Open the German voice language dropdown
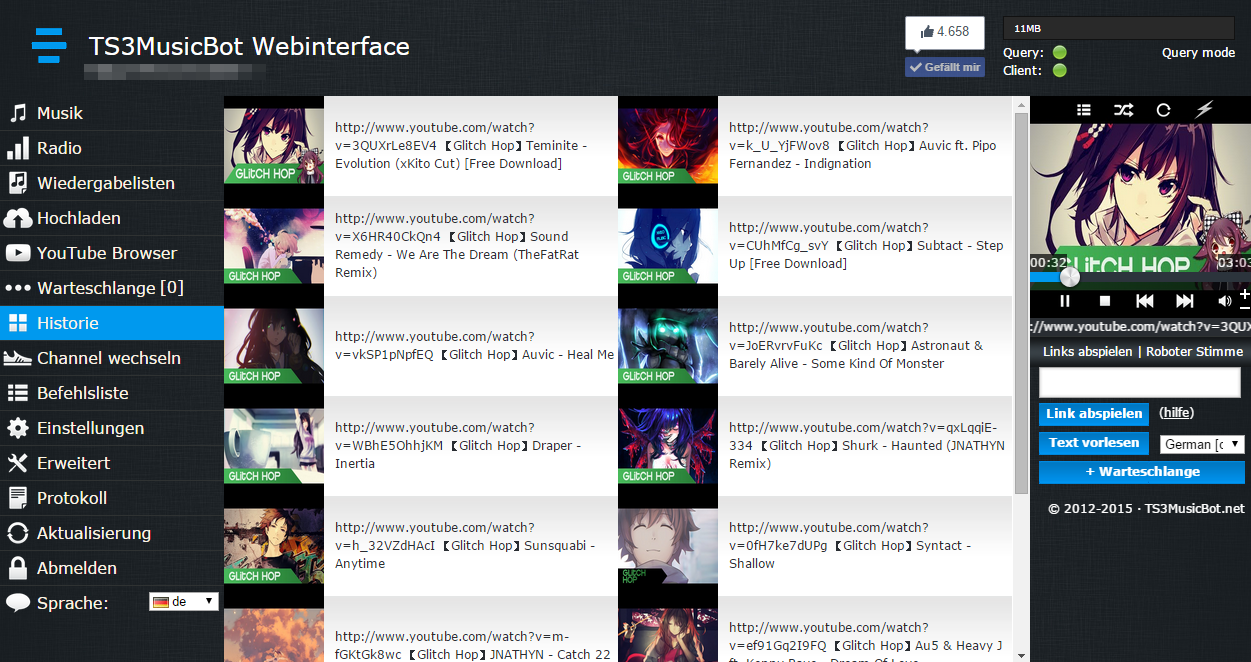The width and height of the screenshot is (1251, 662). click(x=1202, y=444)
